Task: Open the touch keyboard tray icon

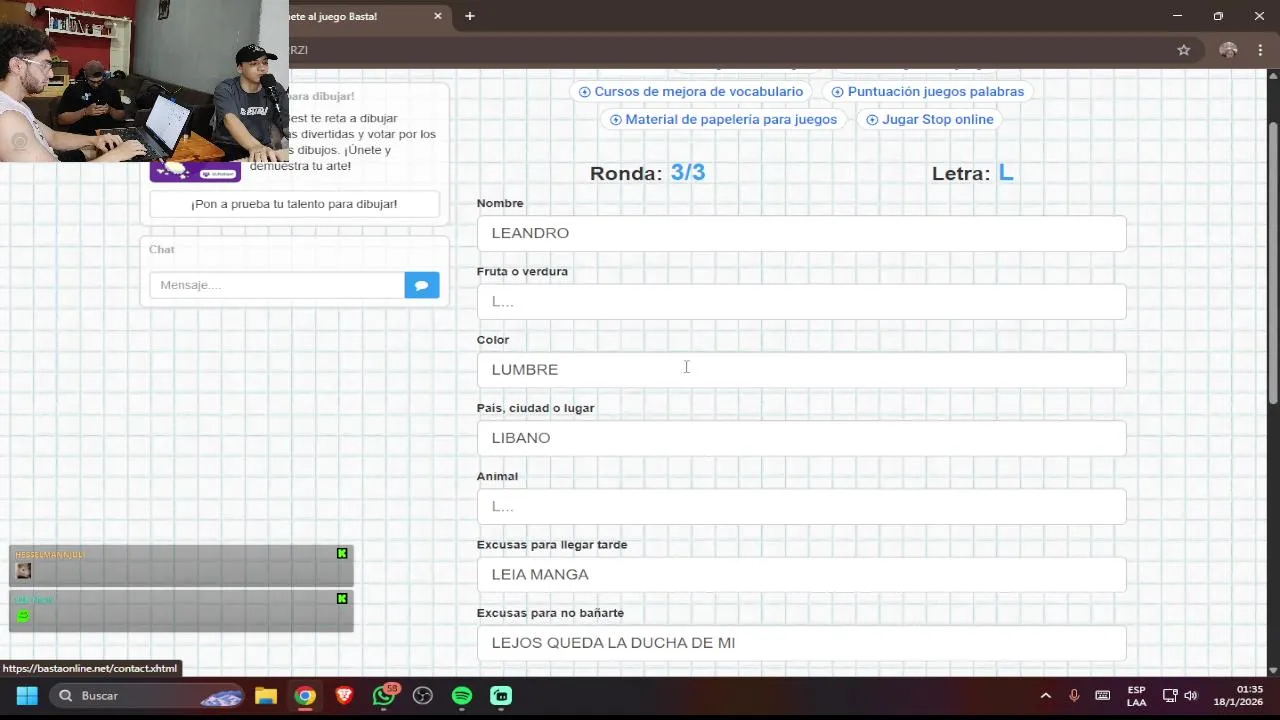Action: coord(1103,695)
